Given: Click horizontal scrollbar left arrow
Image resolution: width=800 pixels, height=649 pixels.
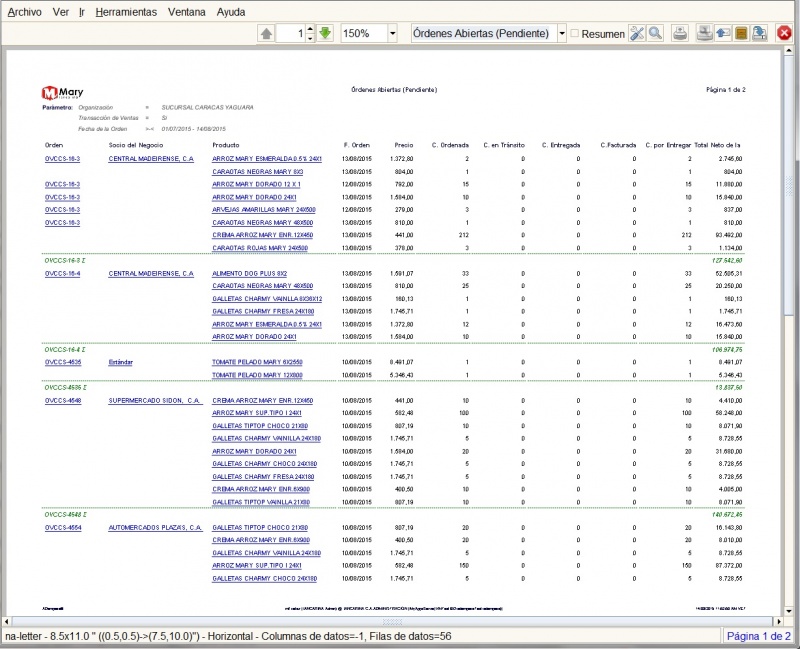Looking at the screenshot, I should click(x=7, y=621).
